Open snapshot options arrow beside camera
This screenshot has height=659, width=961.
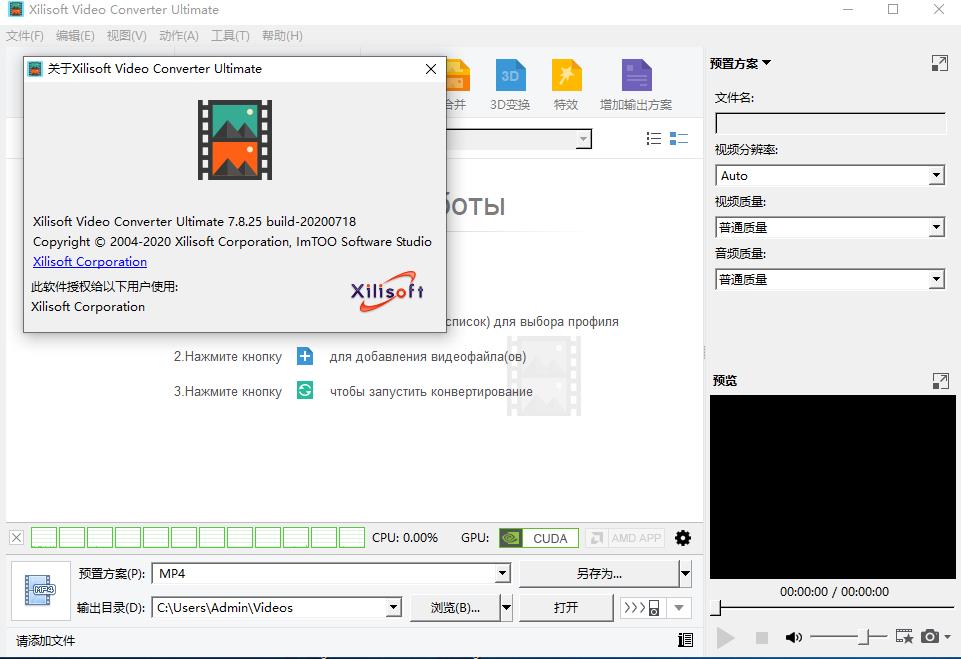tap(948, 637)
